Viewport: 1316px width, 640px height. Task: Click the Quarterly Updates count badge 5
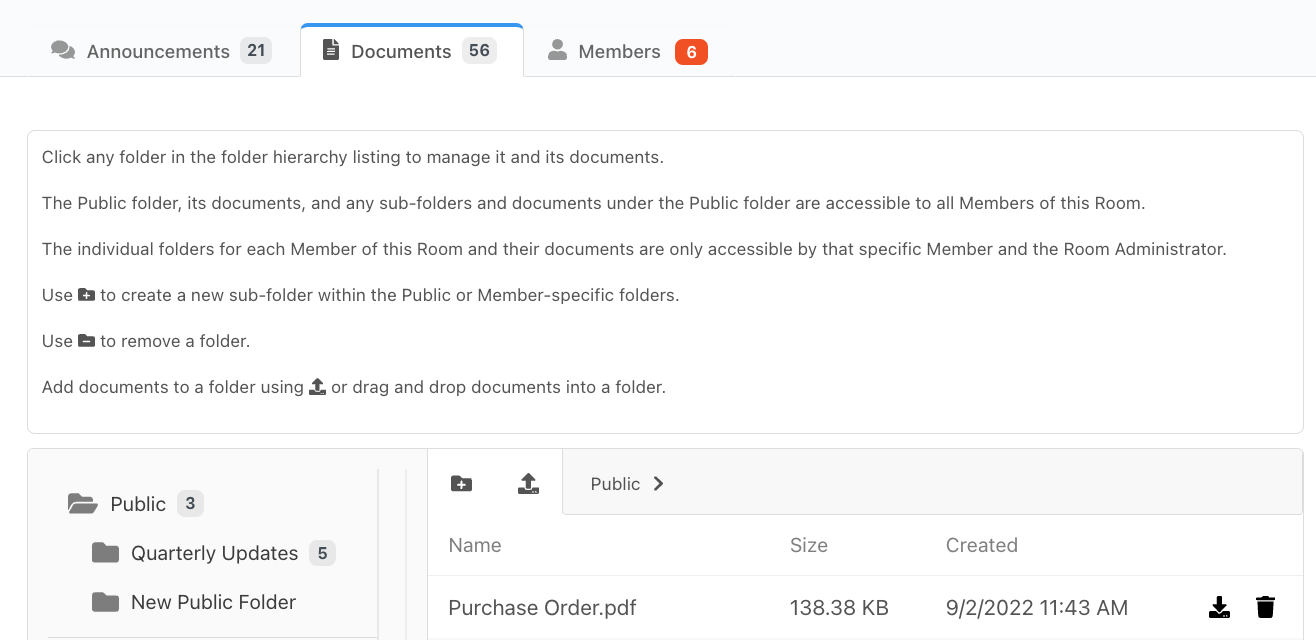(322, 552)
